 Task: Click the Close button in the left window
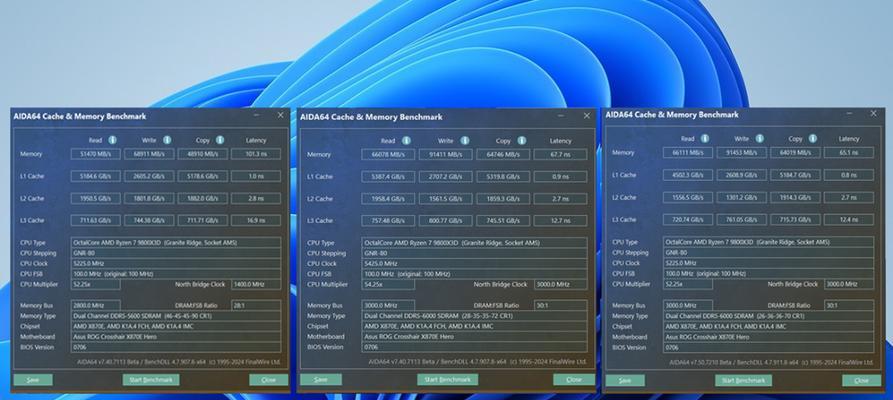[x=268, y=379]
